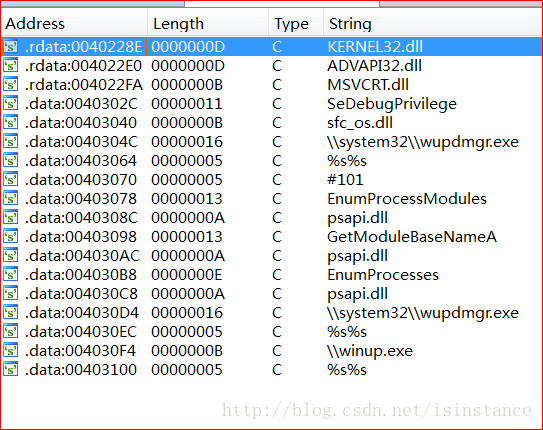Select the #101 string

[x=345, y=180]
